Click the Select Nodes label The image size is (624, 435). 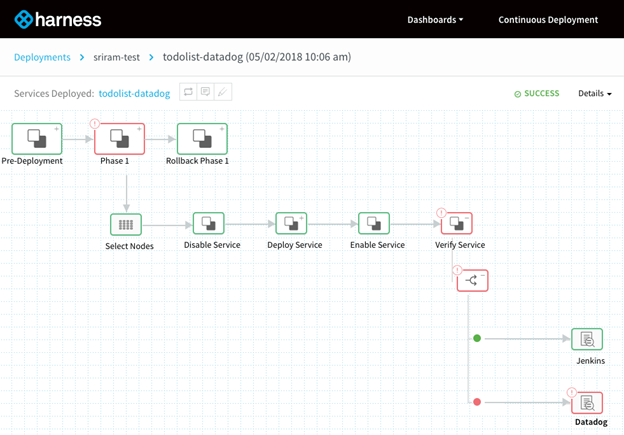(x=129, y=246)
